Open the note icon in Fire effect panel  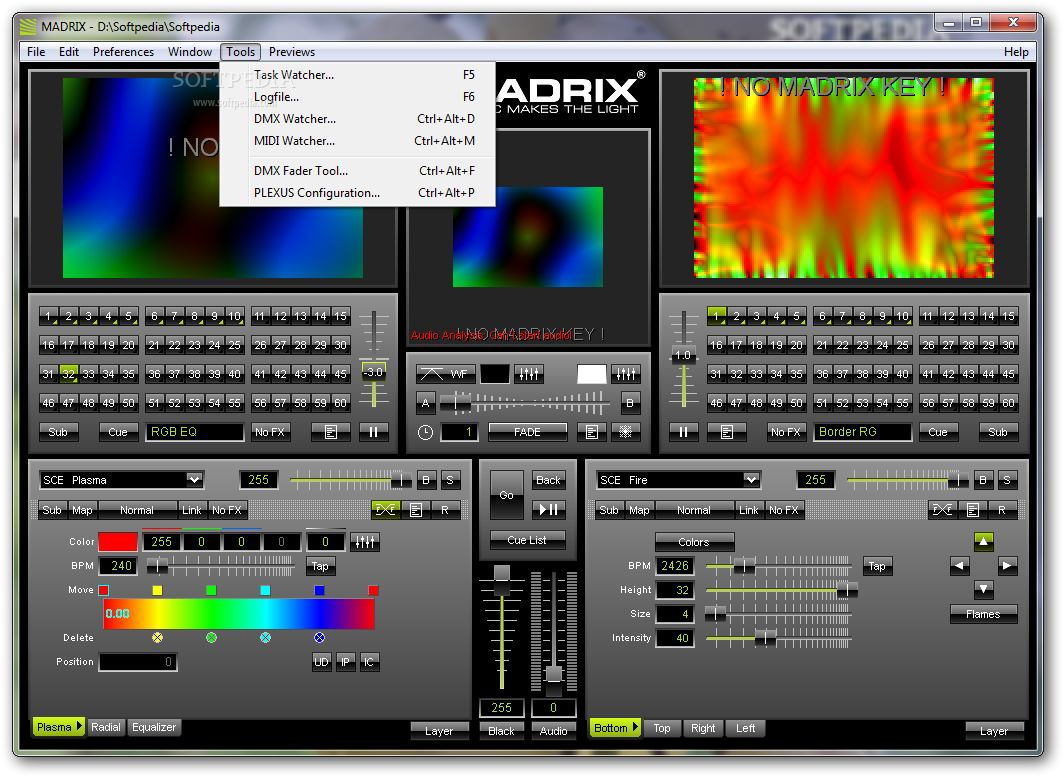(972, 510)
